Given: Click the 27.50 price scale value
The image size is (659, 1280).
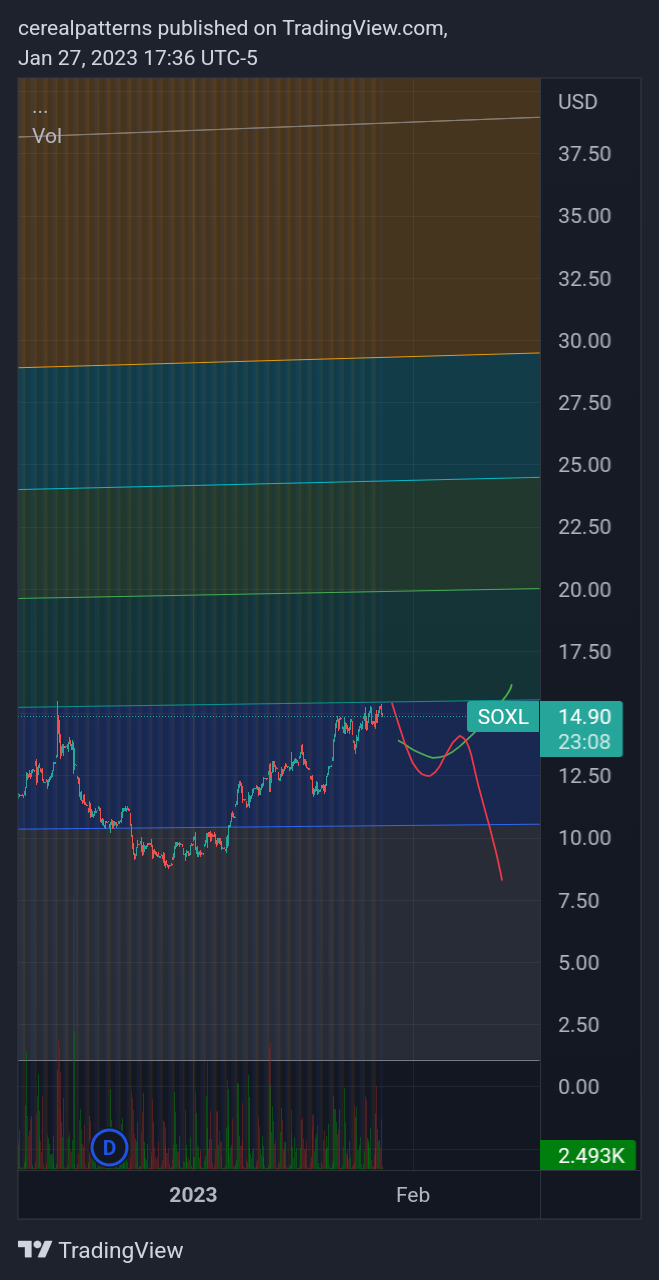Looking at the screenshot, I should click(x=585, y=403).
